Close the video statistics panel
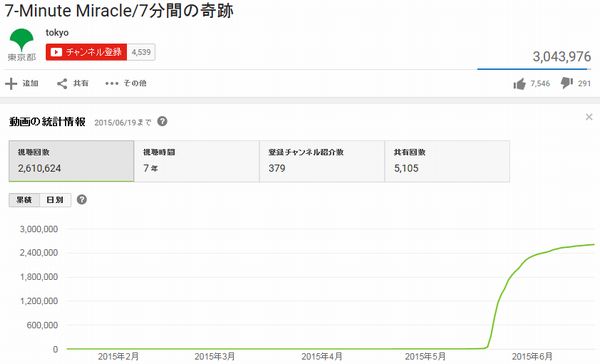Screen dimensions: 600x364 click(589, 117)
